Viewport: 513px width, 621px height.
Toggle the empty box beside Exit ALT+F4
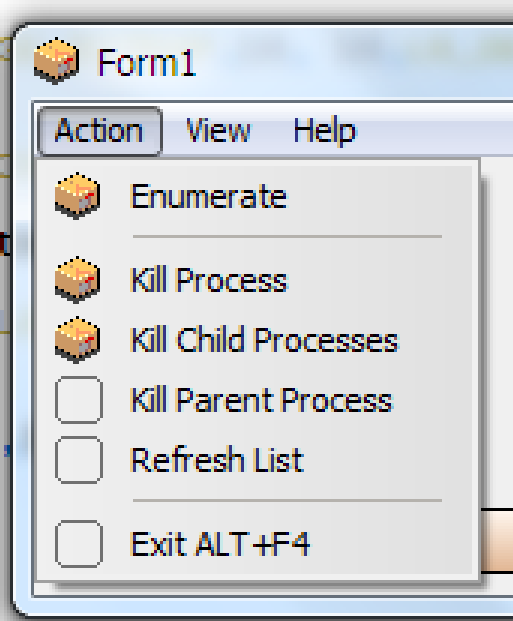(79, 544)
